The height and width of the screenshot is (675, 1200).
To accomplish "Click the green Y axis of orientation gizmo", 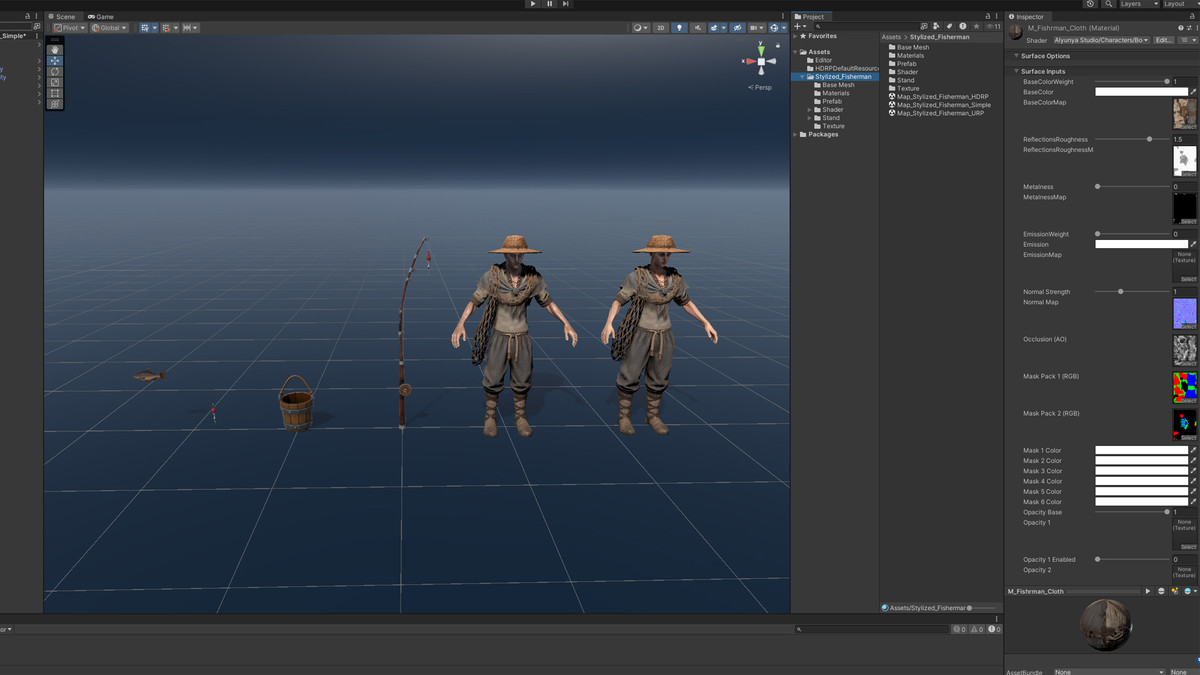I will tap(761, 49).
